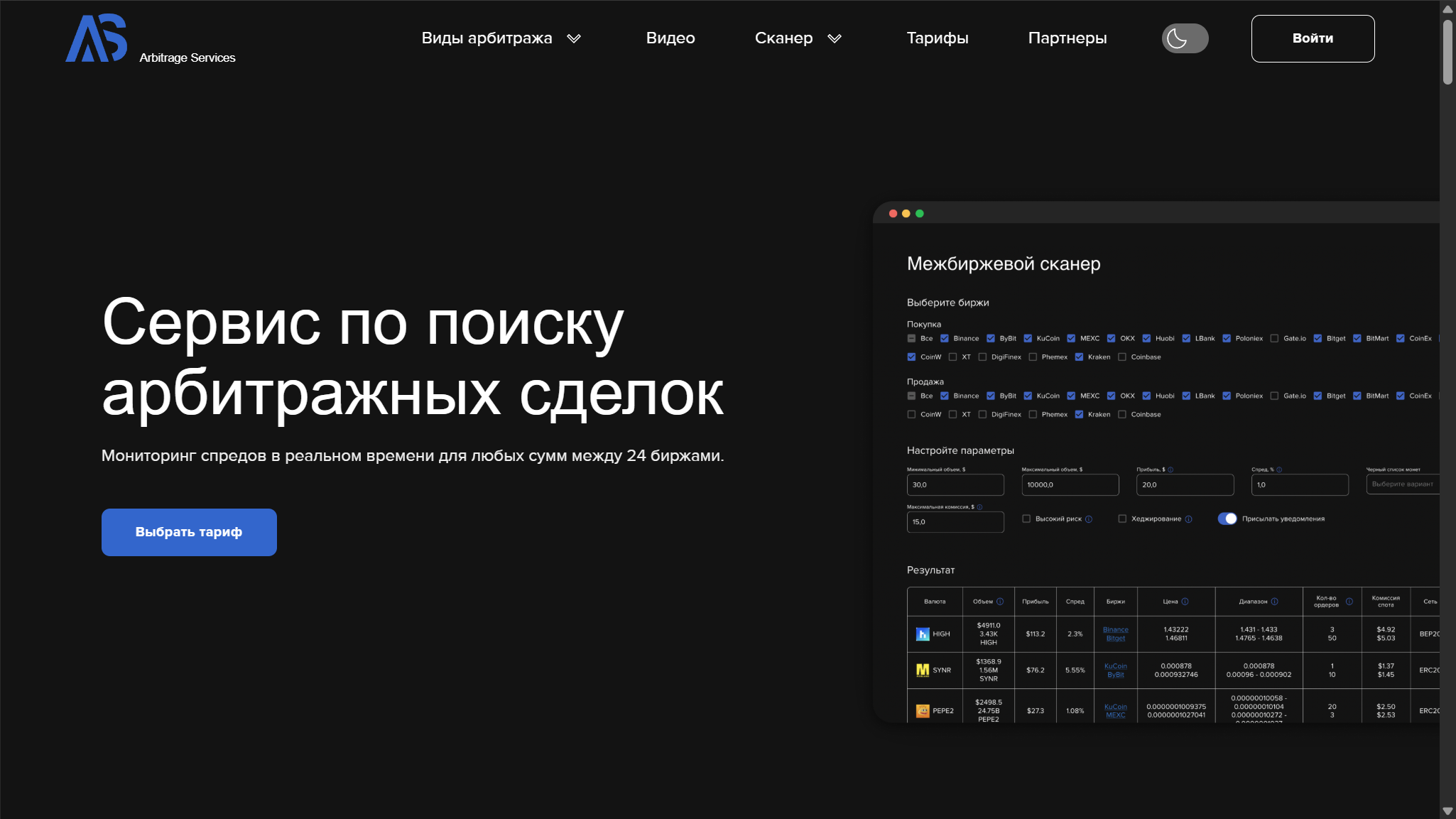Click the Максимальный объем field with 10000,0
This screenshot has height=819, width=1456.
(x=1070, y=484)
